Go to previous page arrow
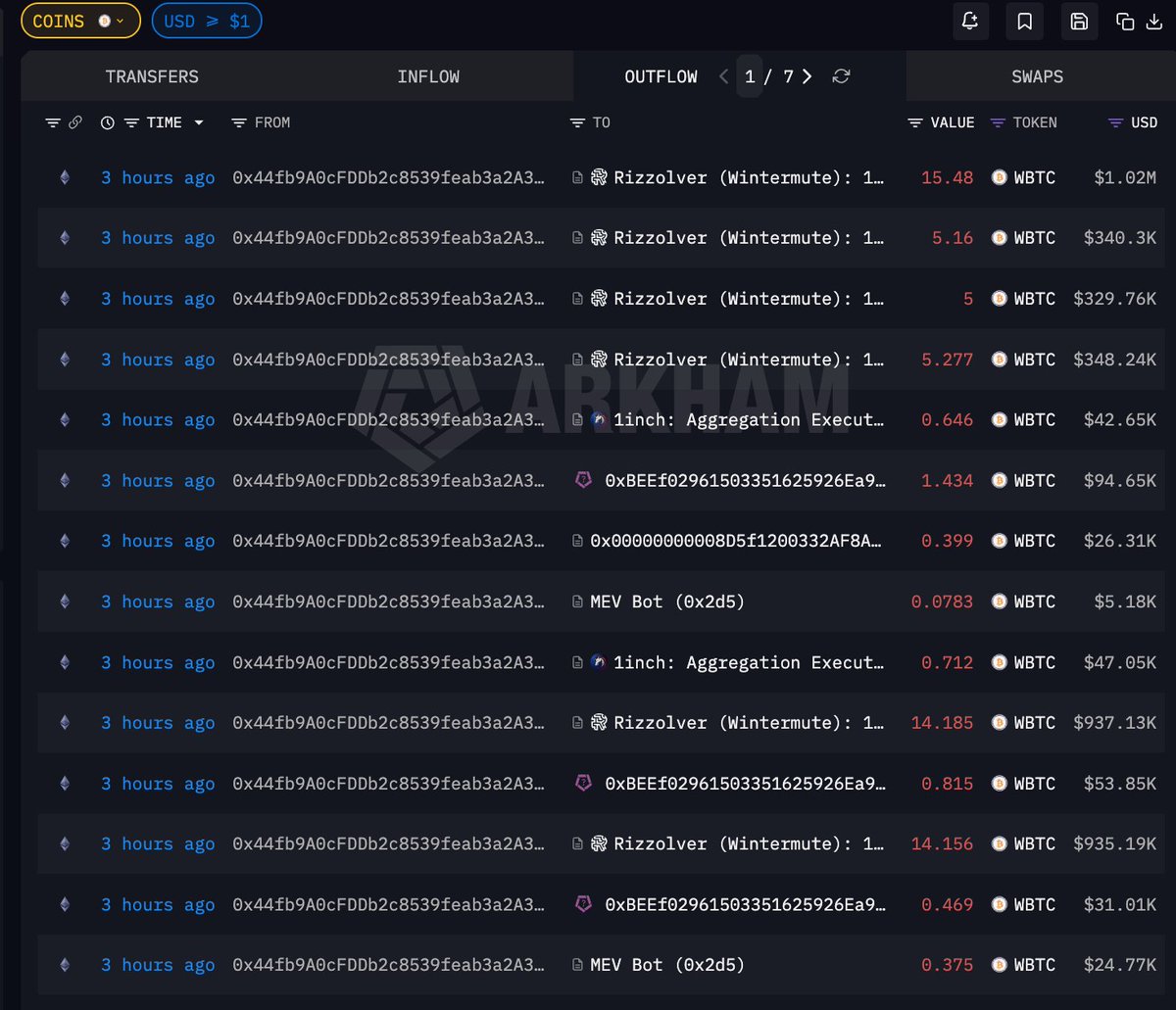The height and width of the screenshot is (1010, 1176). tap(723, 76)
